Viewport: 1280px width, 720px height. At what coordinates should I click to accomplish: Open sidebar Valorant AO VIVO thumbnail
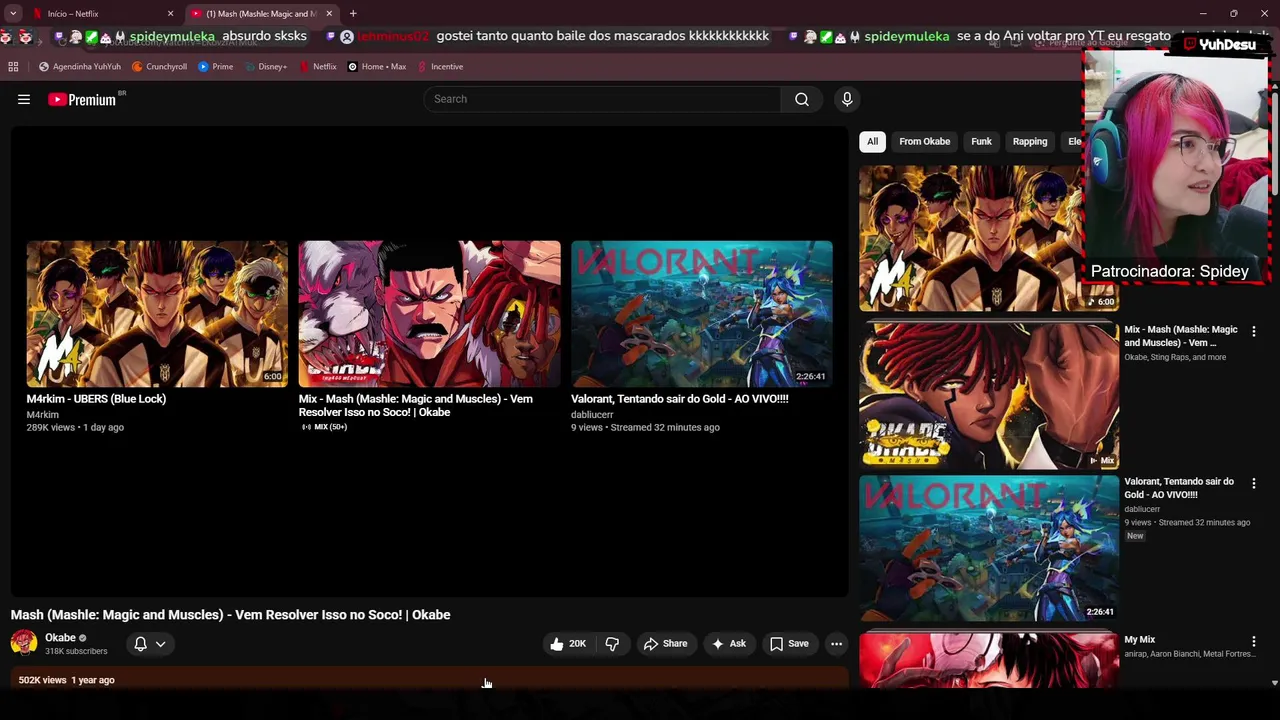tap(989, 548)
